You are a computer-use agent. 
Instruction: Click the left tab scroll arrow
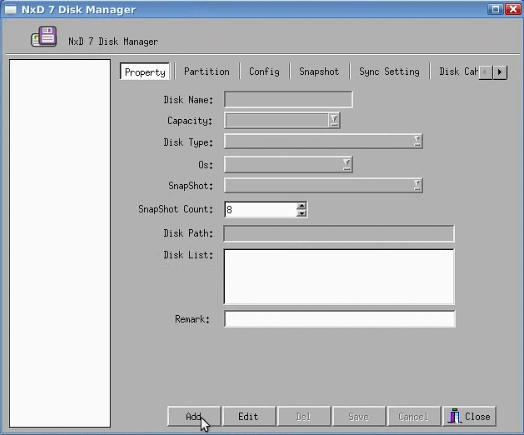point(485,72)
